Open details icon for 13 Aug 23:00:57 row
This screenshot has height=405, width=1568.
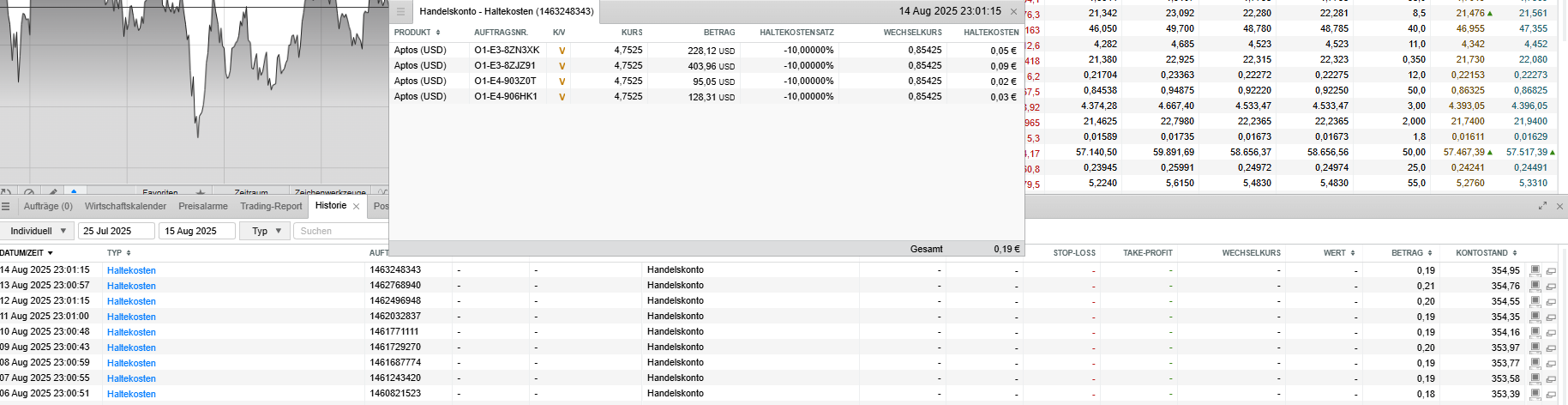click(1535, 286)
